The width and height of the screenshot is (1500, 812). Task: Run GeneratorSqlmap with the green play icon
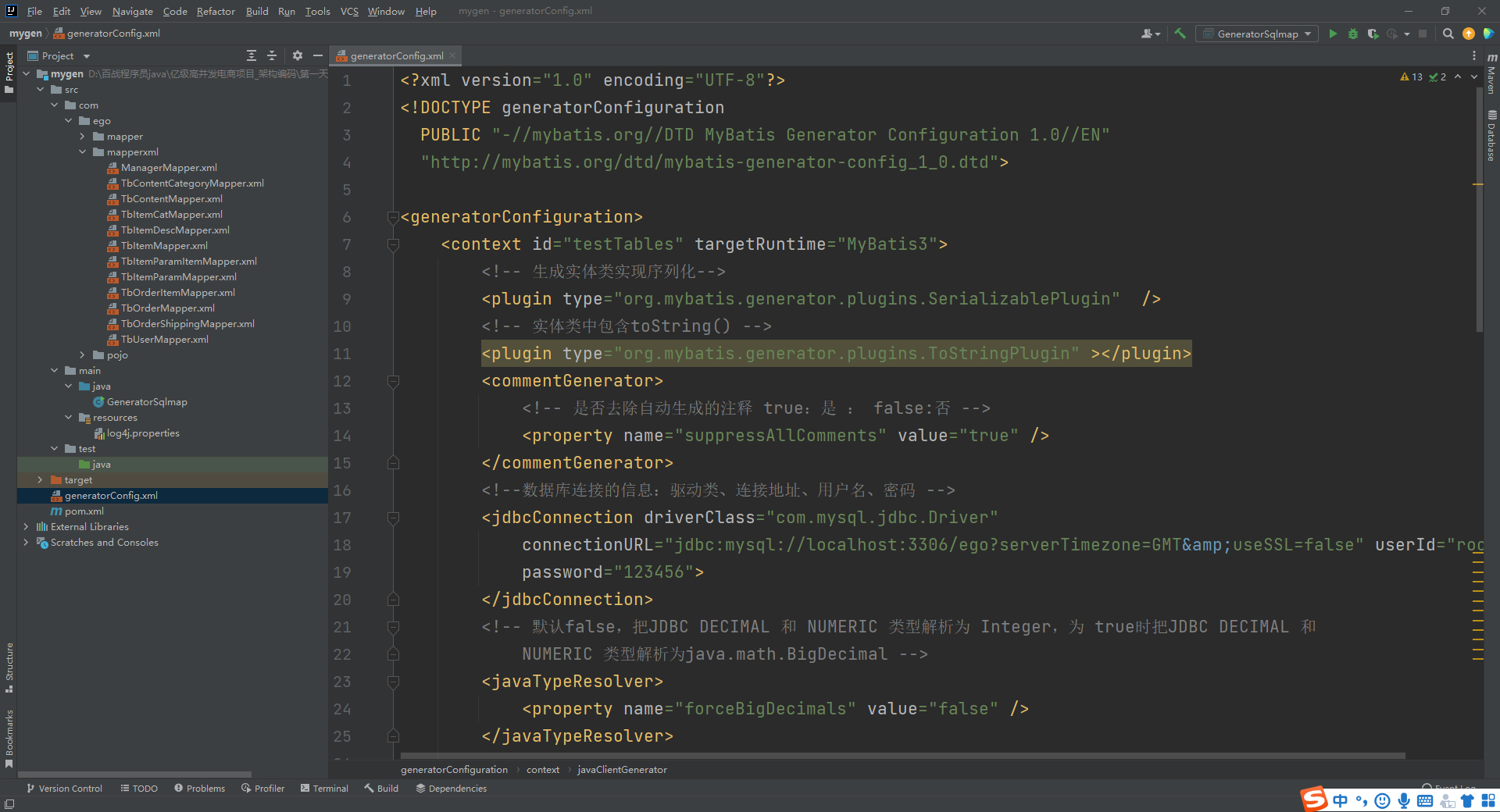click(1333, 34)
